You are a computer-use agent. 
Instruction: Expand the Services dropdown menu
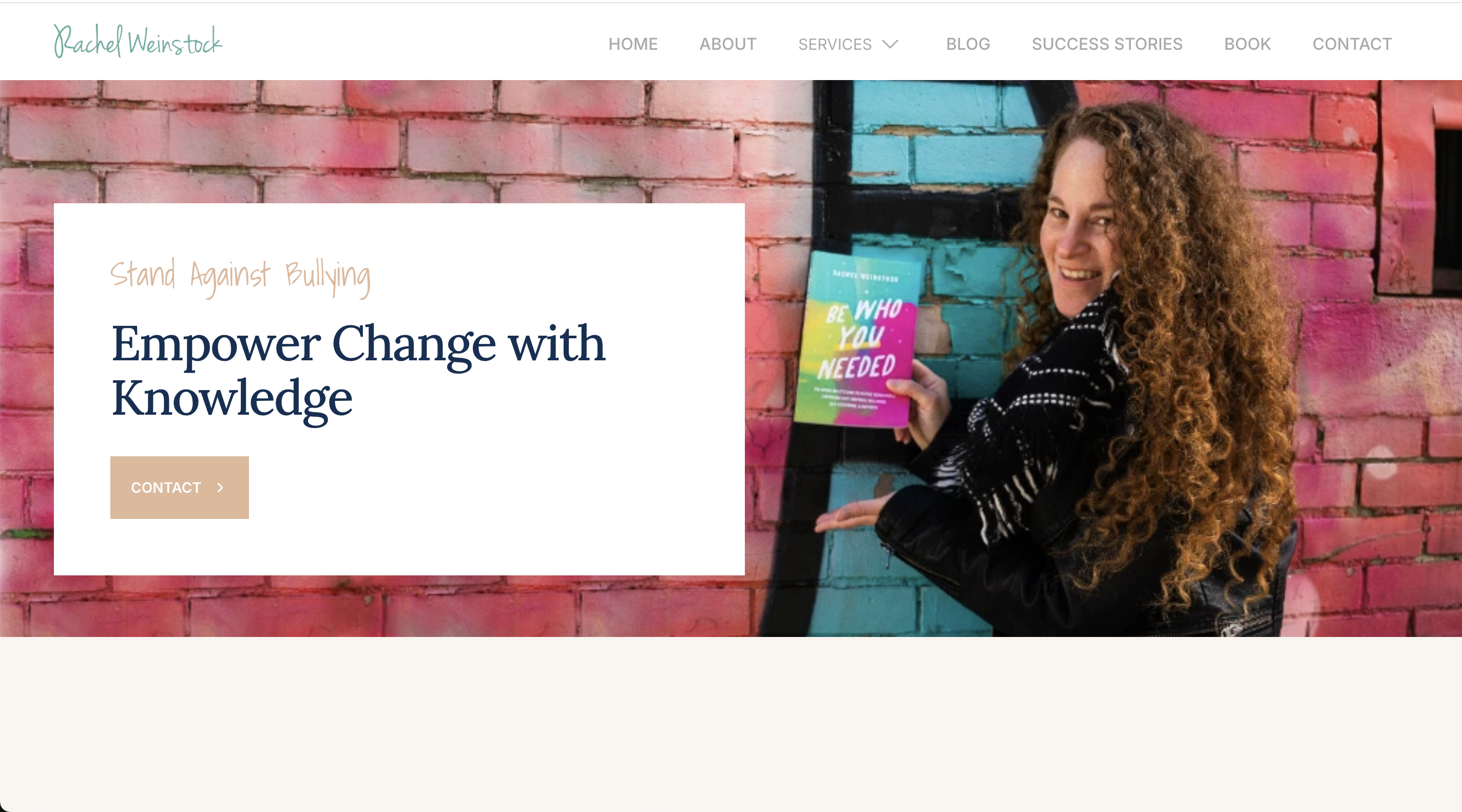[x=848, y=44]
